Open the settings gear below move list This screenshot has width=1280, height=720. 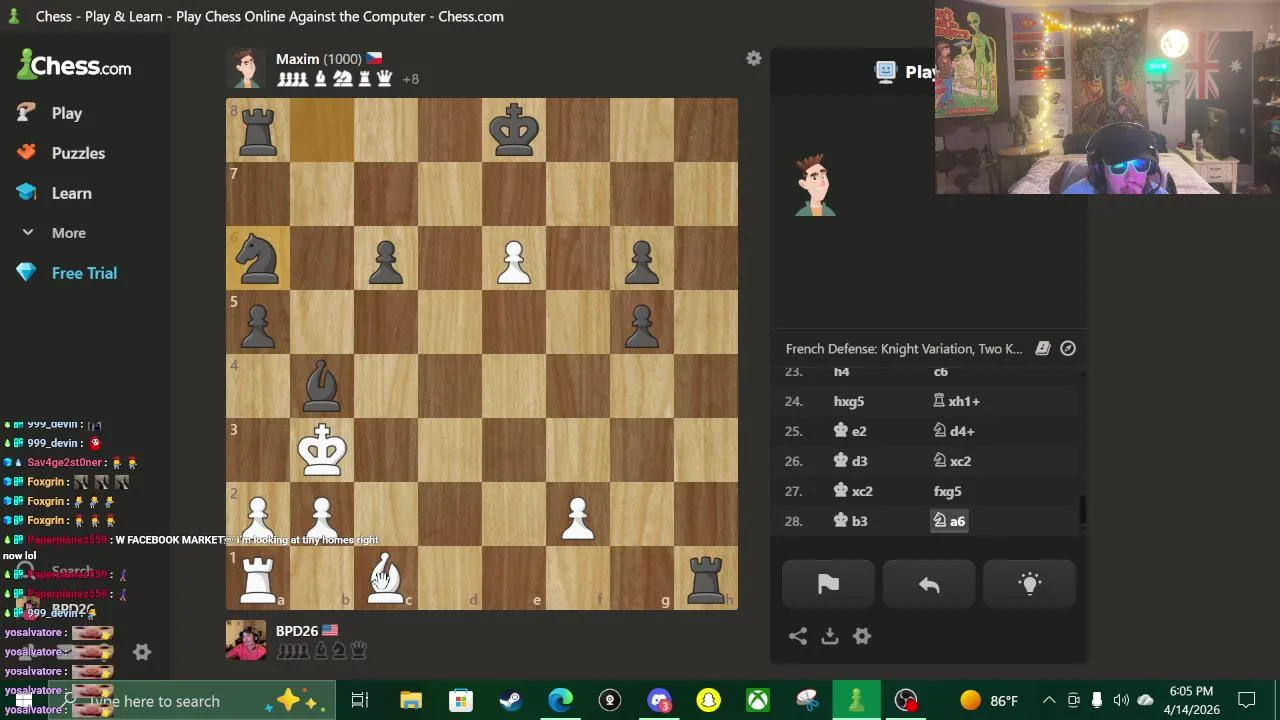click(862, 636)
